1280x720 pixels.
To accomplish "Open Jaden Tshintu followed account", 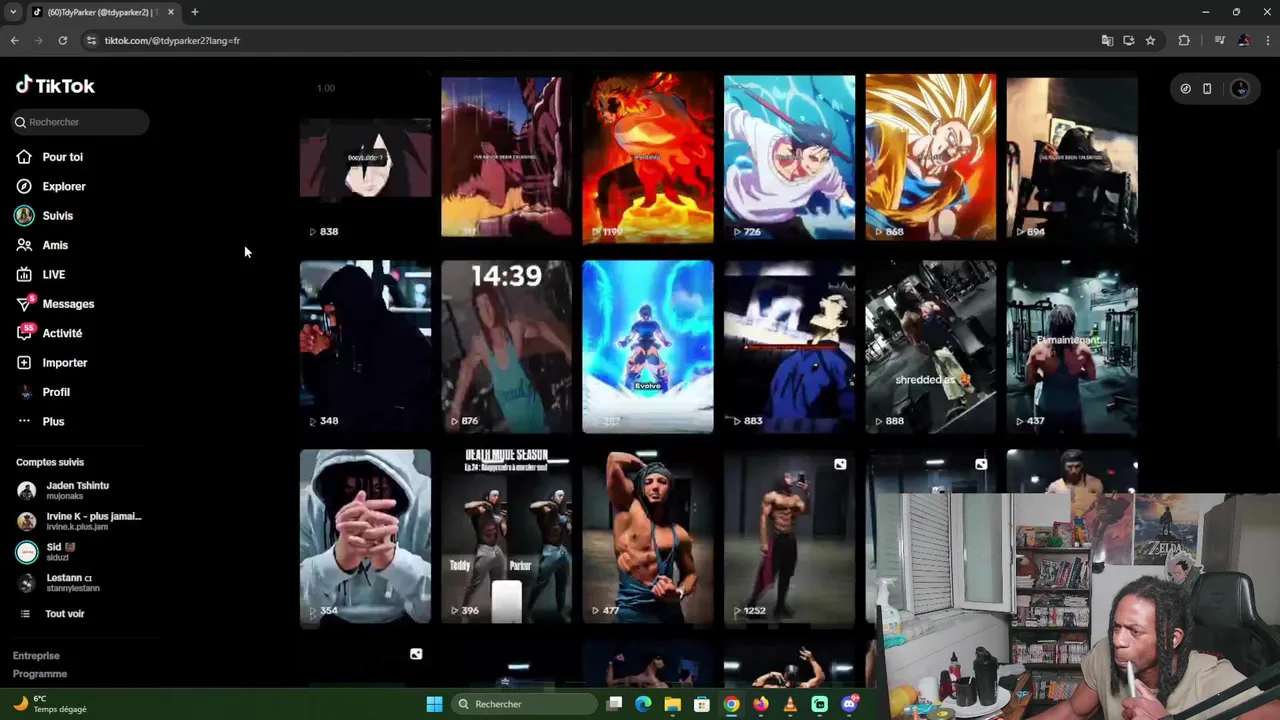I will (80, 490).
